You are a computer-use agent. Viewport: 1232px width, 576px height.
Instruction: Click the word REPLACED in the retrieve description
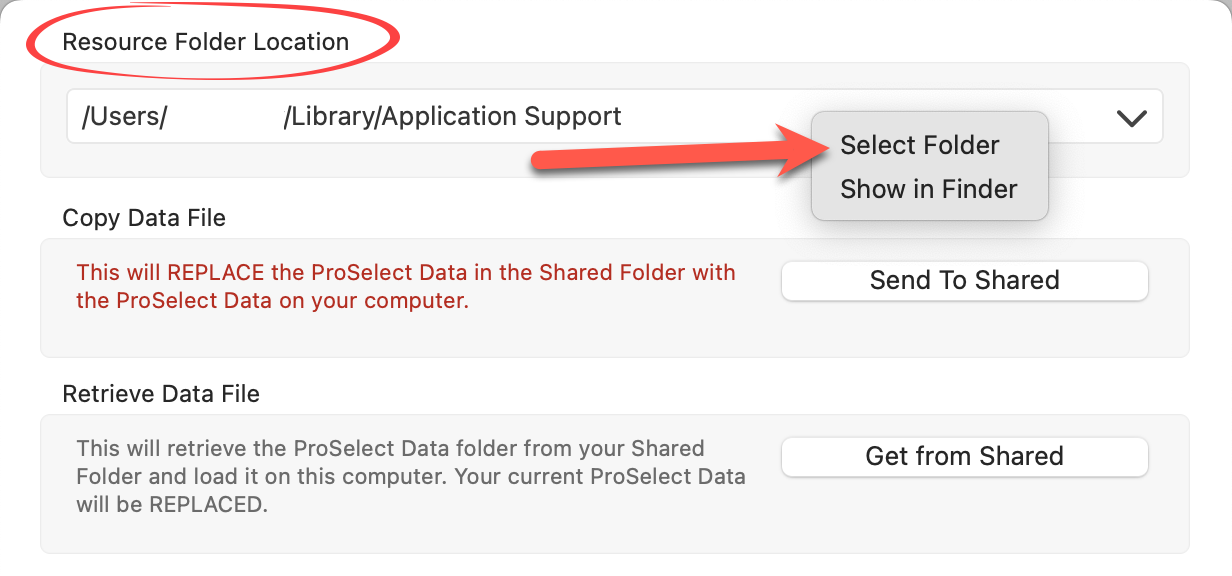208,505
